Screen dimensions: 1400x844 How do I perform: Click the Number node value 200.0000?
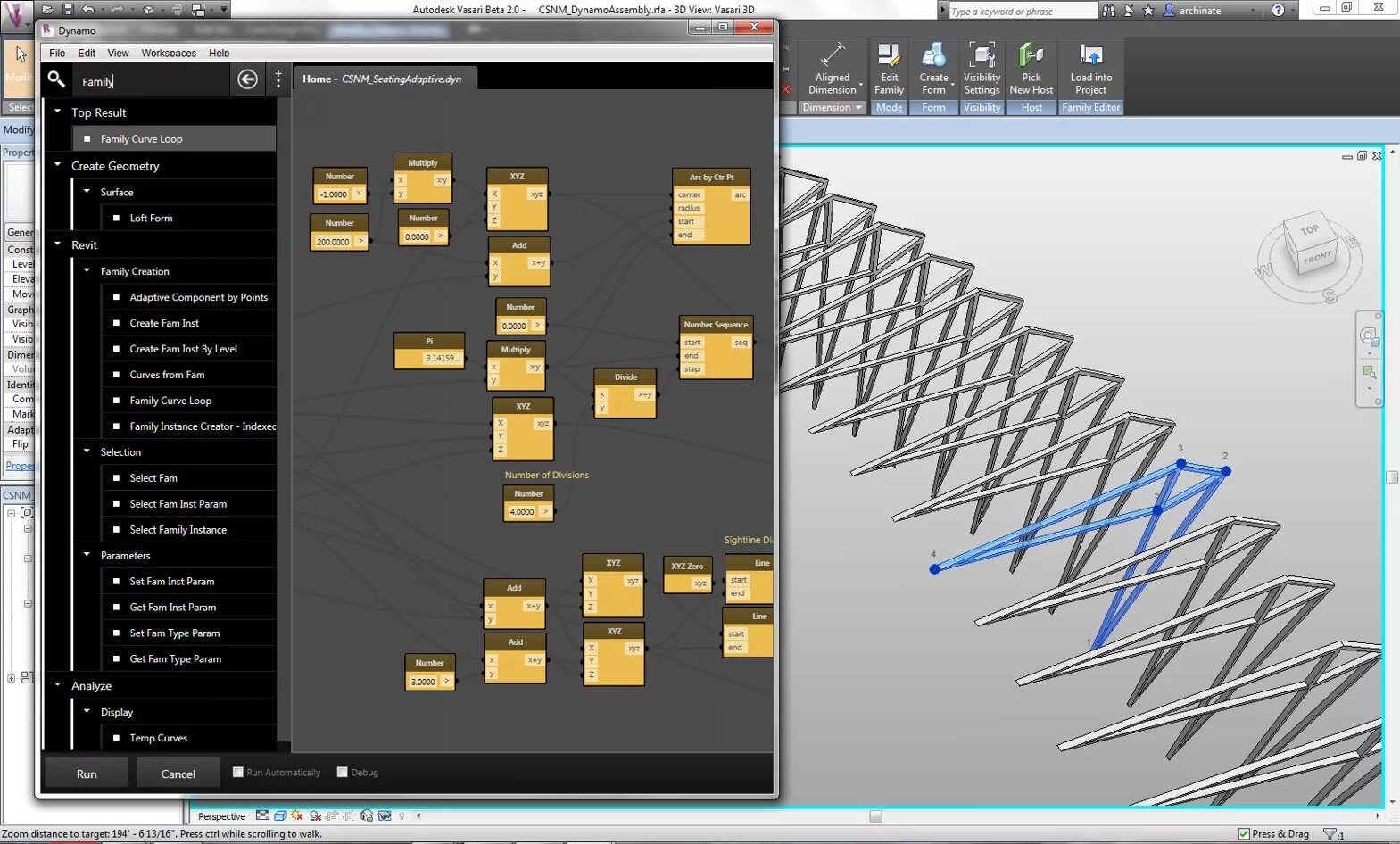pyautogui.click(x=334, y=241)
